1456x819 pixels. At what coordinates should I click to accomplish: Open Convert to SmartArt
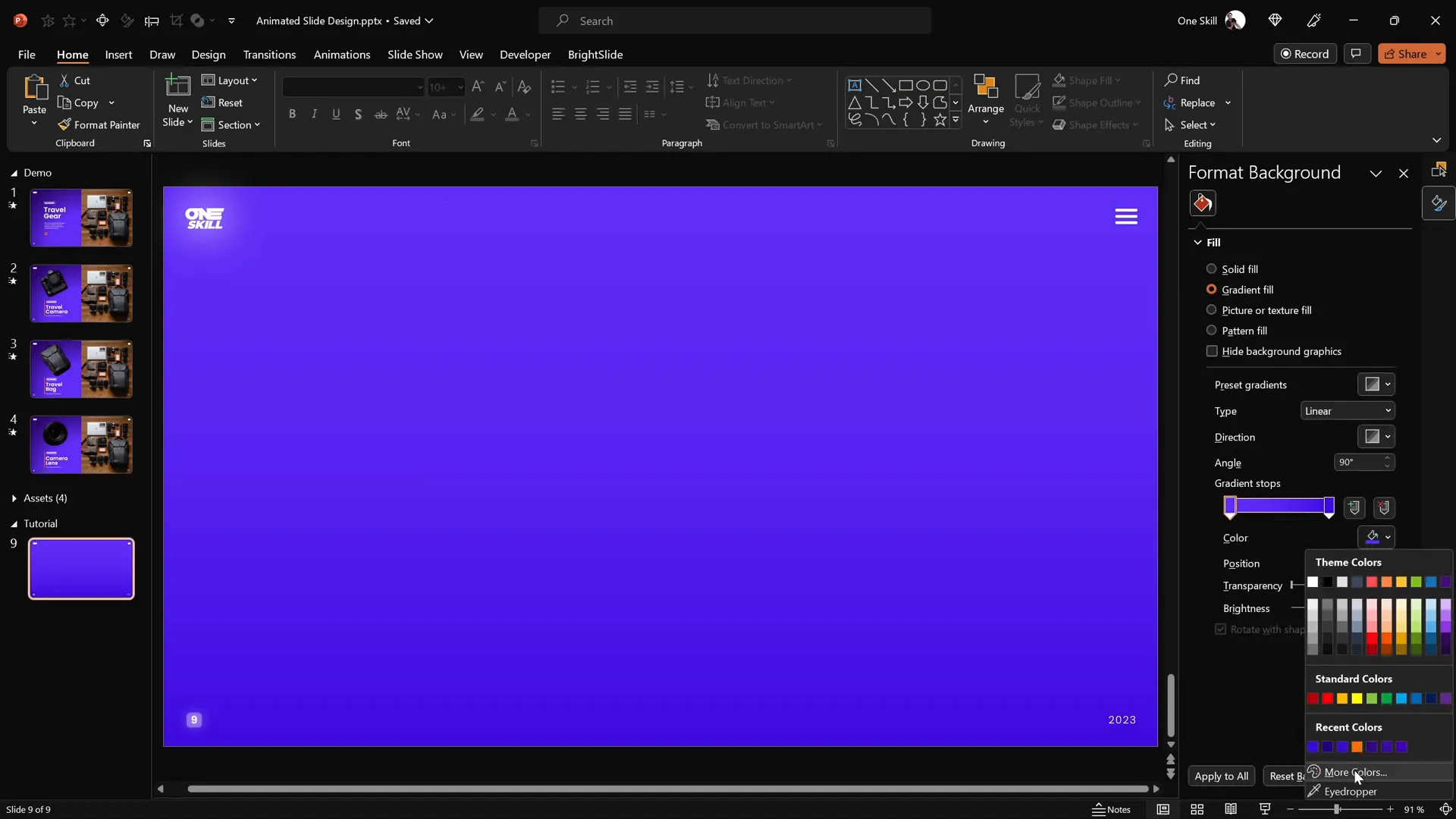(764, 124)
